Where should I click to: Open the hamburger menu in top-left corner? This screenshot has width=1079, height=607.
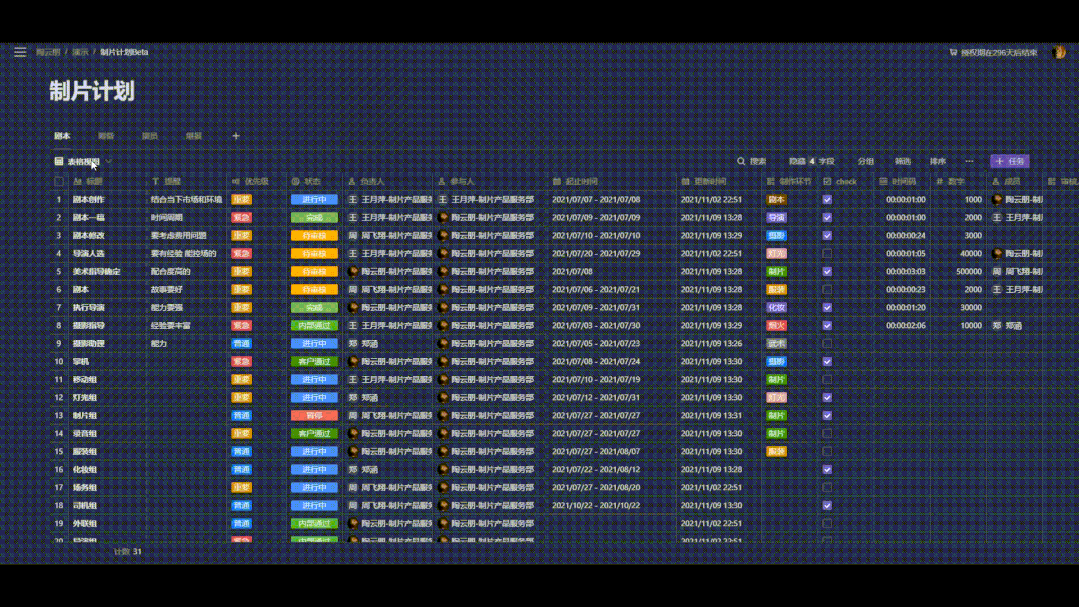pyautogui.click(x=20, y=52)
